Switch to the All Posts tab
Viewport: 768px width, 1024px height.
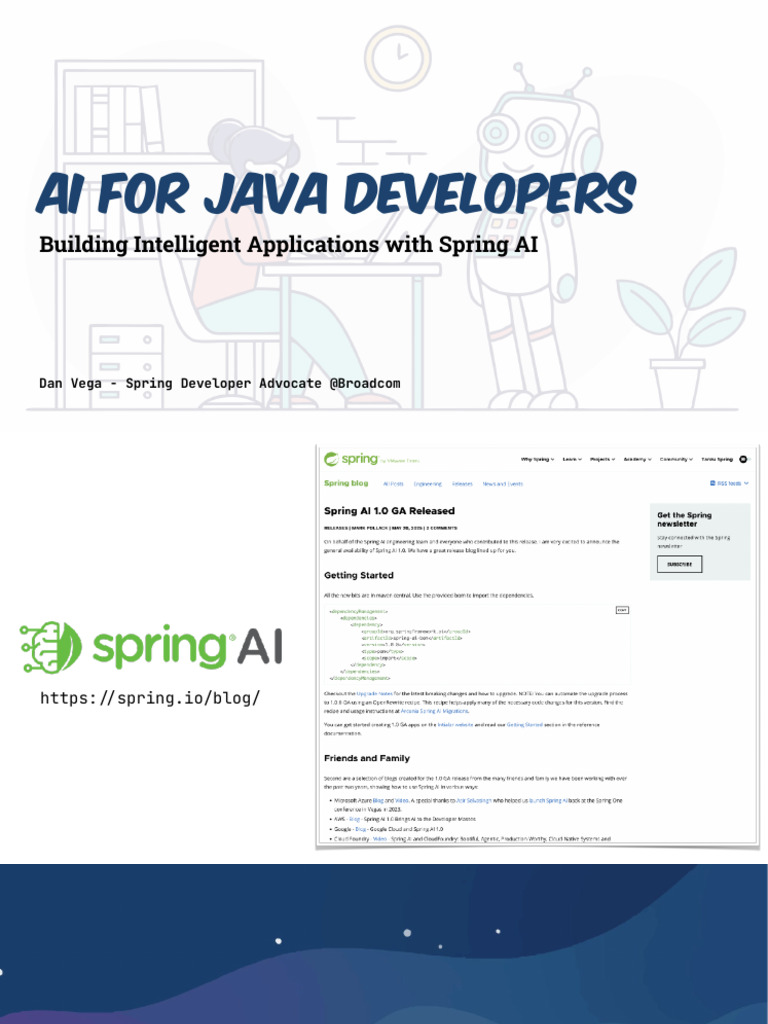pyautogui.click(x=392, y=484)
